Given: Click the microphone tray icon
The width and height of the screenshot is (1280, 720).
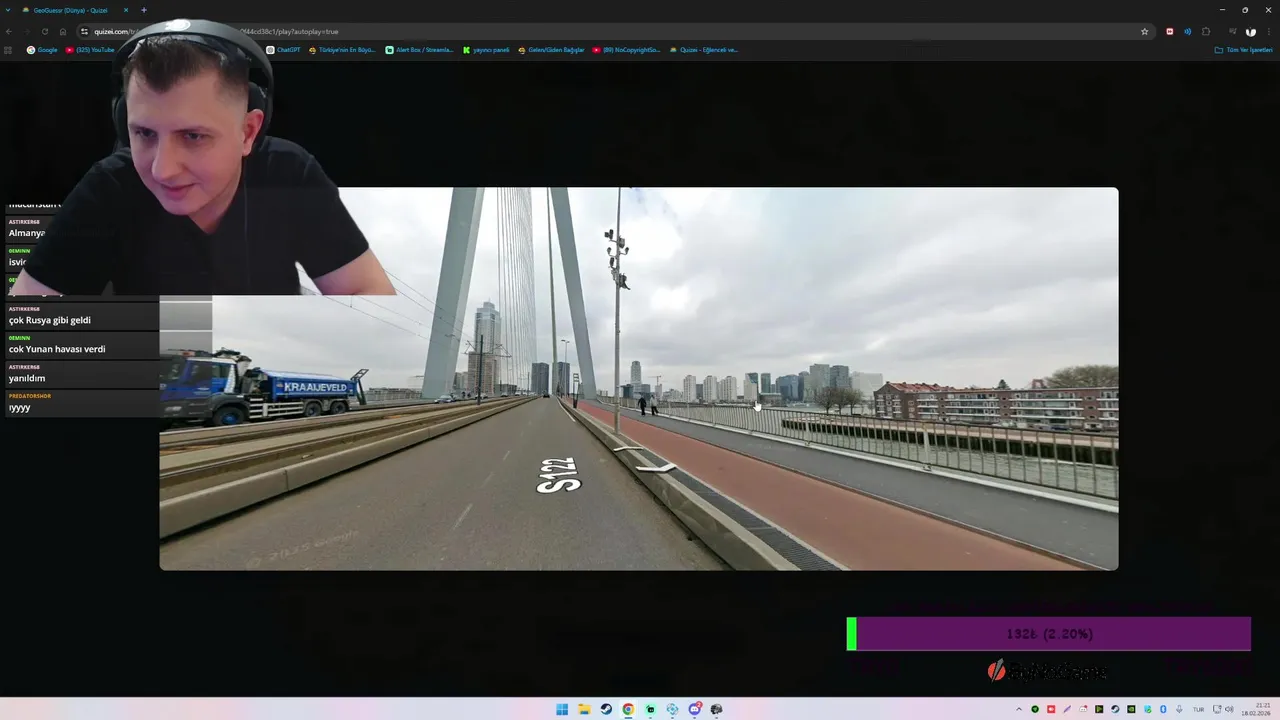Looking at the screenshot, I should (1179, 709).
